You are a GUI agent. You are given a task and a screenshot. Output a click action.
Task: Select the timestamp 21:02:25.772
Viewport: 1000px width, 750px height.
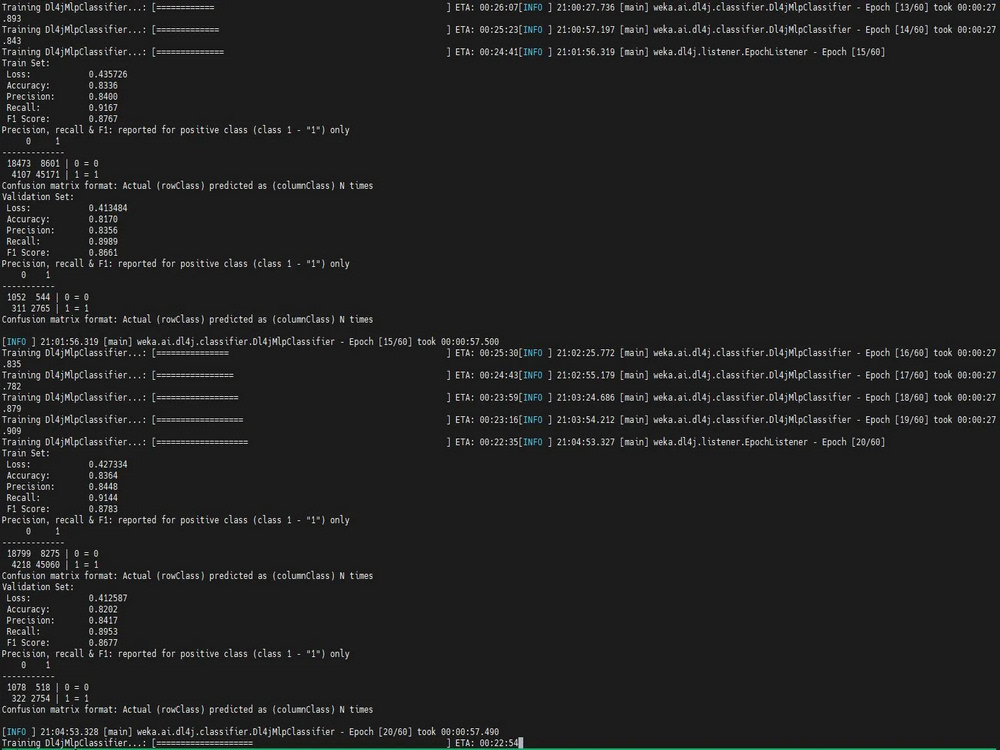point(585,353)
